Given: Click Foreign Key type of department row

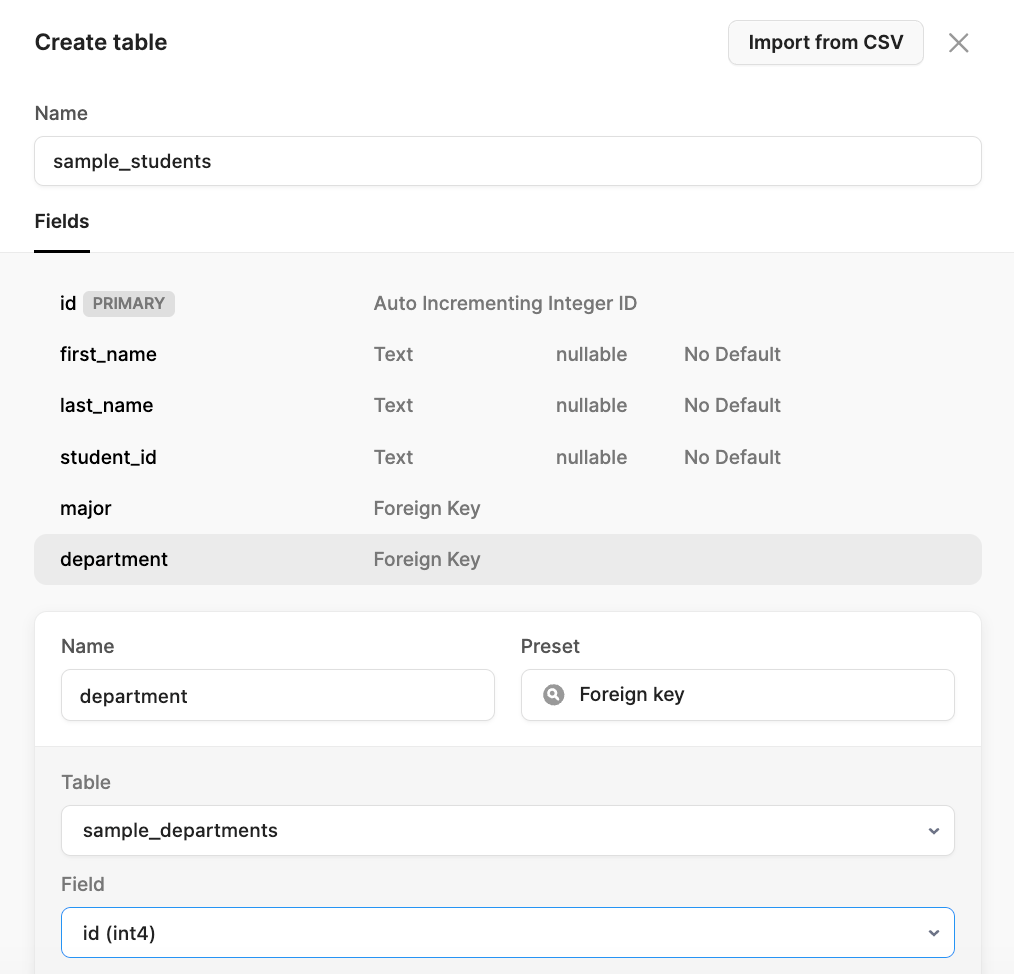Looking at the screenshot, I should (x=427, y=559).
